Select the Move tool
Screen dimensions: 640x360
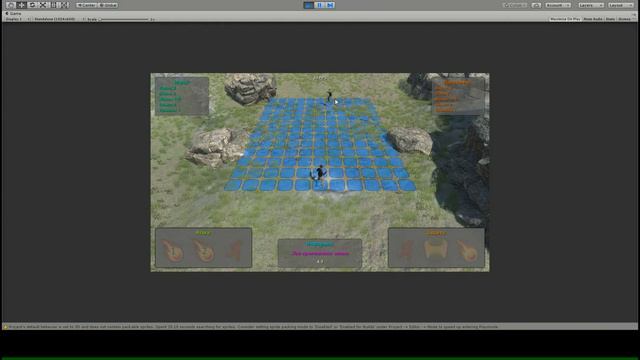pos(22,5)
